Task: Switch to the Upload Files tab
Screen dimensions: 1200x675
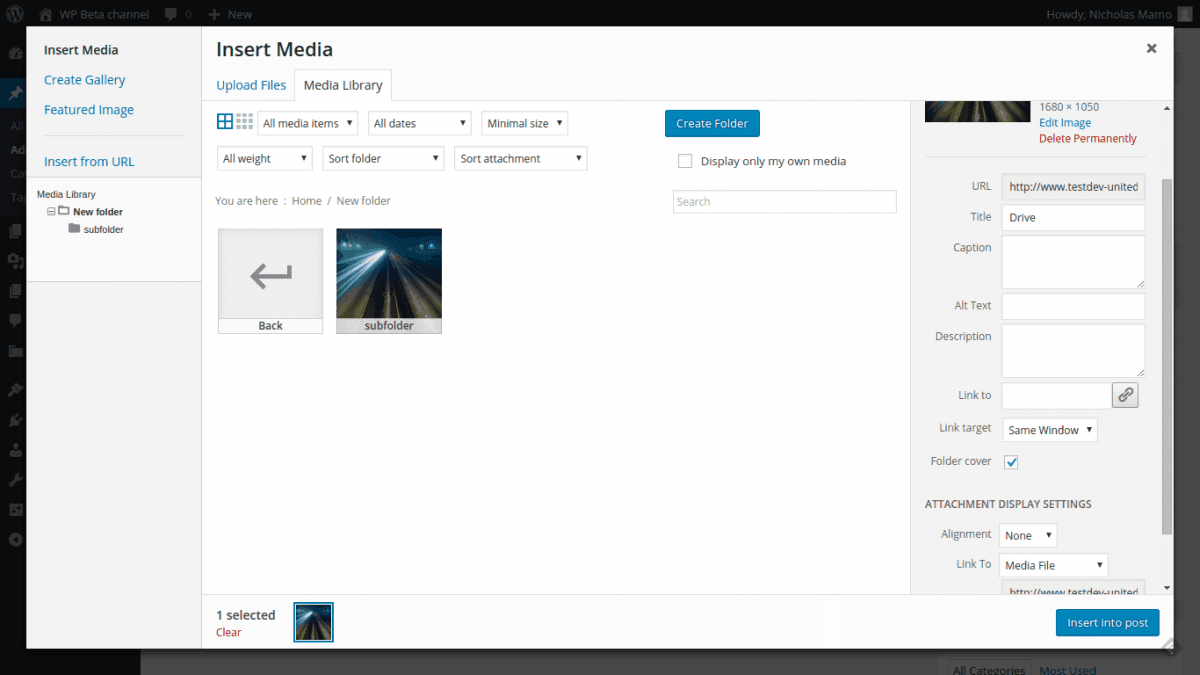Action: coord(251,85)
